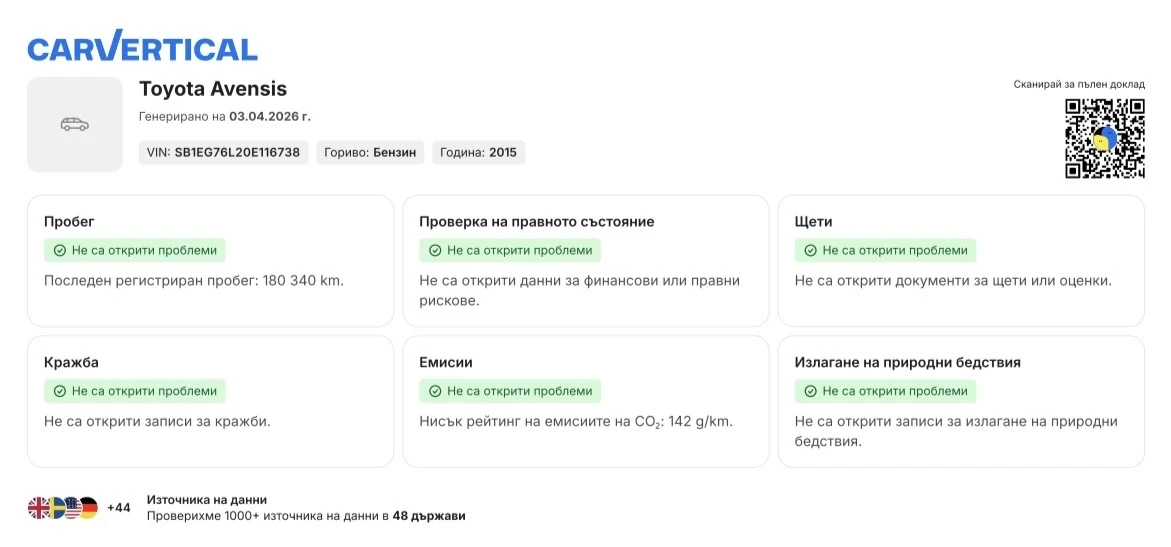Click the generated date 03.04.2026 г.
Image resolution: width=1171 pixels, height=547 pixels.
tap(270, 117)
